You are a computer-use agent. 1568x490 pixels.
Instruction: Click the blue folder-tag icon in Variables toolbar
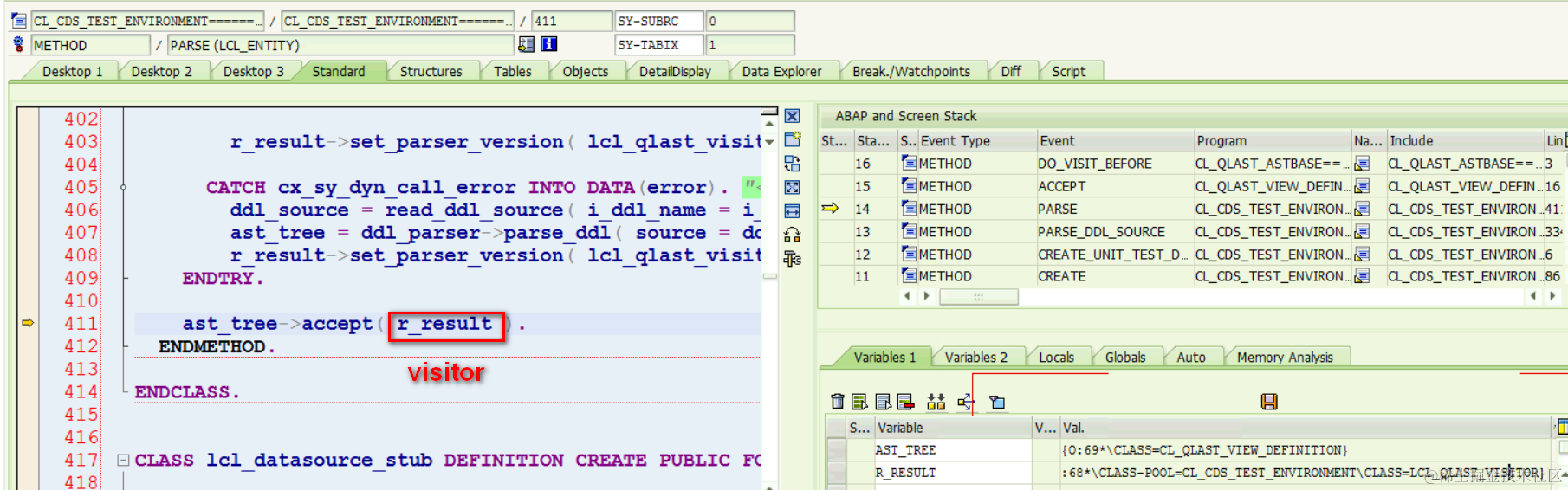997,402
